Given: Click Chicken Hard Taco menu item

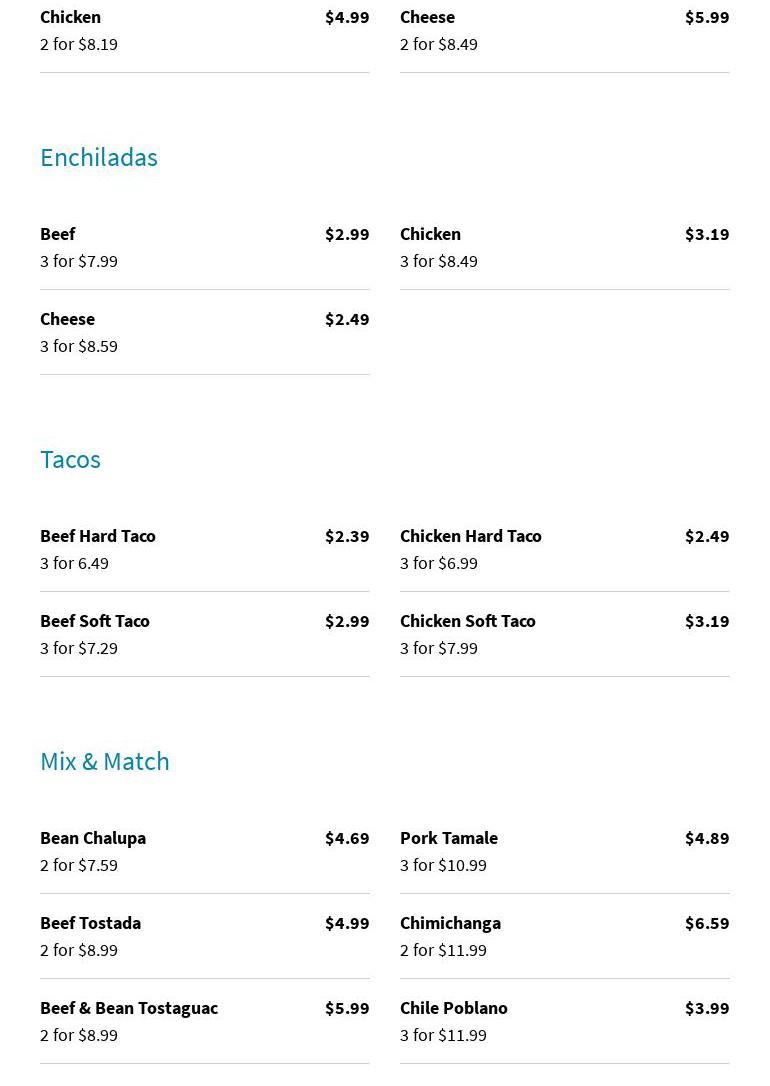Looking at the screenshot, I should point(471,536).
